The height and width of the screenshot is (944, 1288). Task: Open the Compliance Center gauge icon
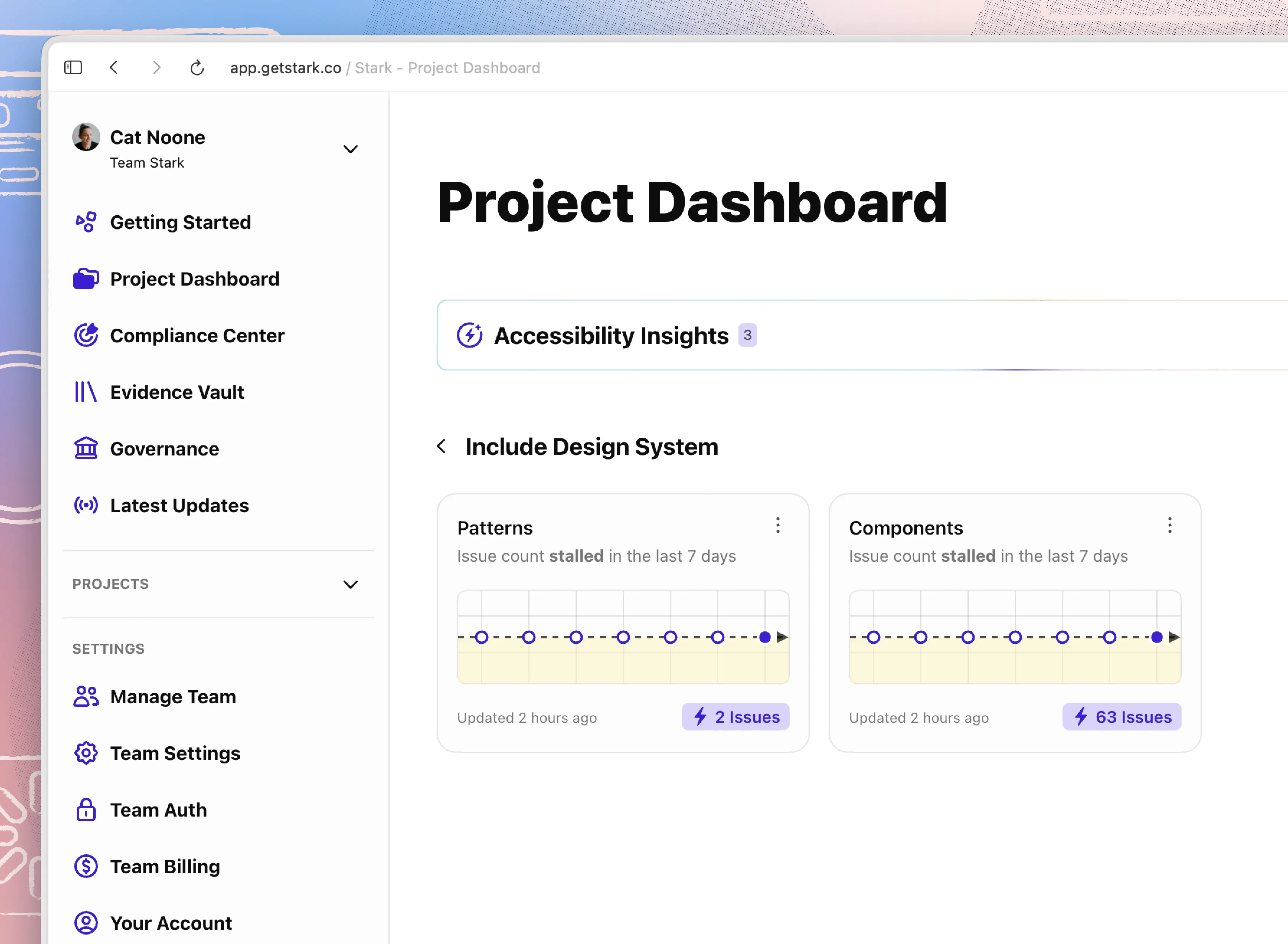pos(86,335)
